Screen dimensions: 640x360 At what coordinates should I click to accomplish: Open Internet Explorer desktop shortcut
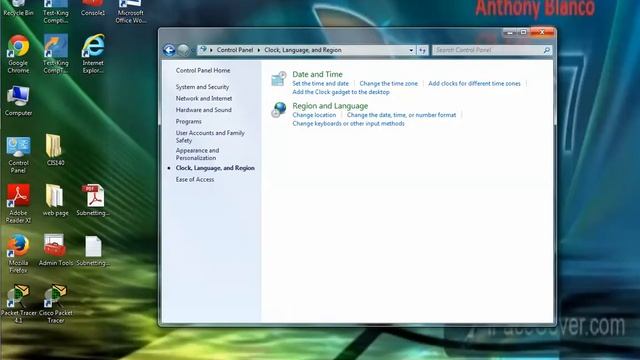pyautogui.click(x=93, y=46)
